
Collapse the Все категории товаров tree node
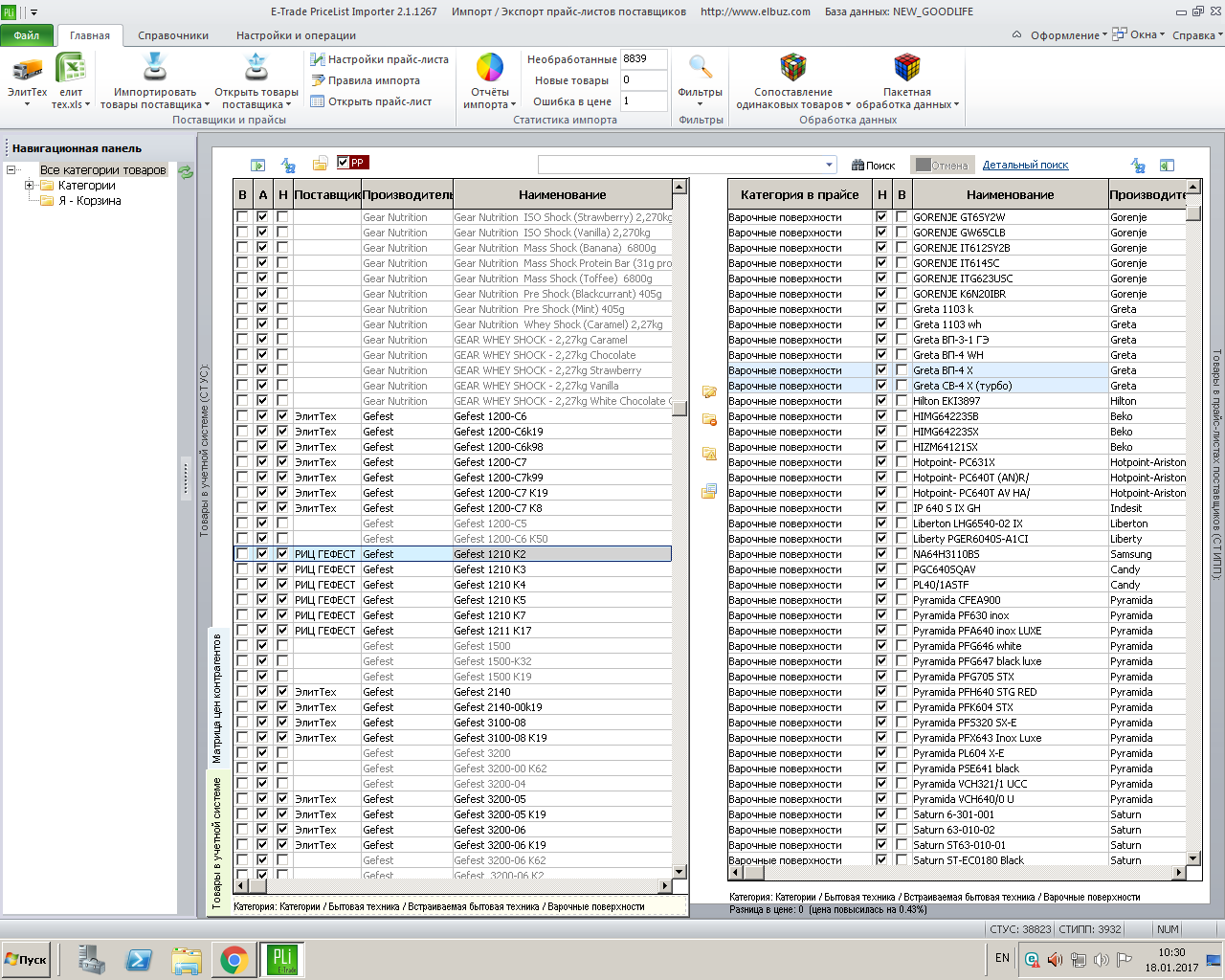pos(11,170)
